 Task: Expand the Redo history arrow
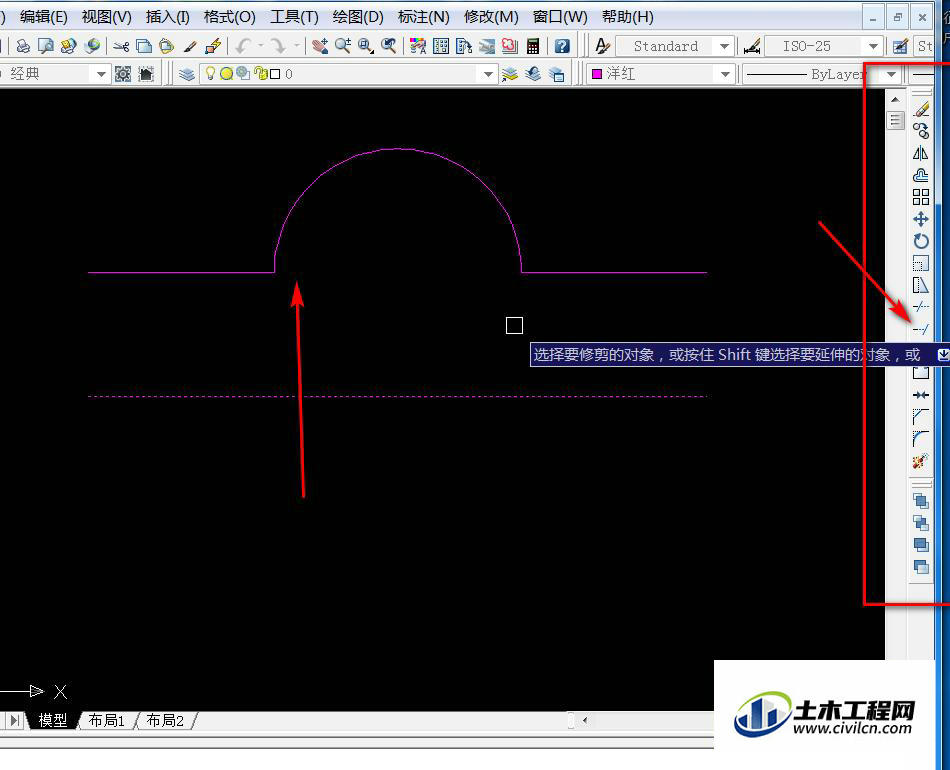(x=297, y=45)
